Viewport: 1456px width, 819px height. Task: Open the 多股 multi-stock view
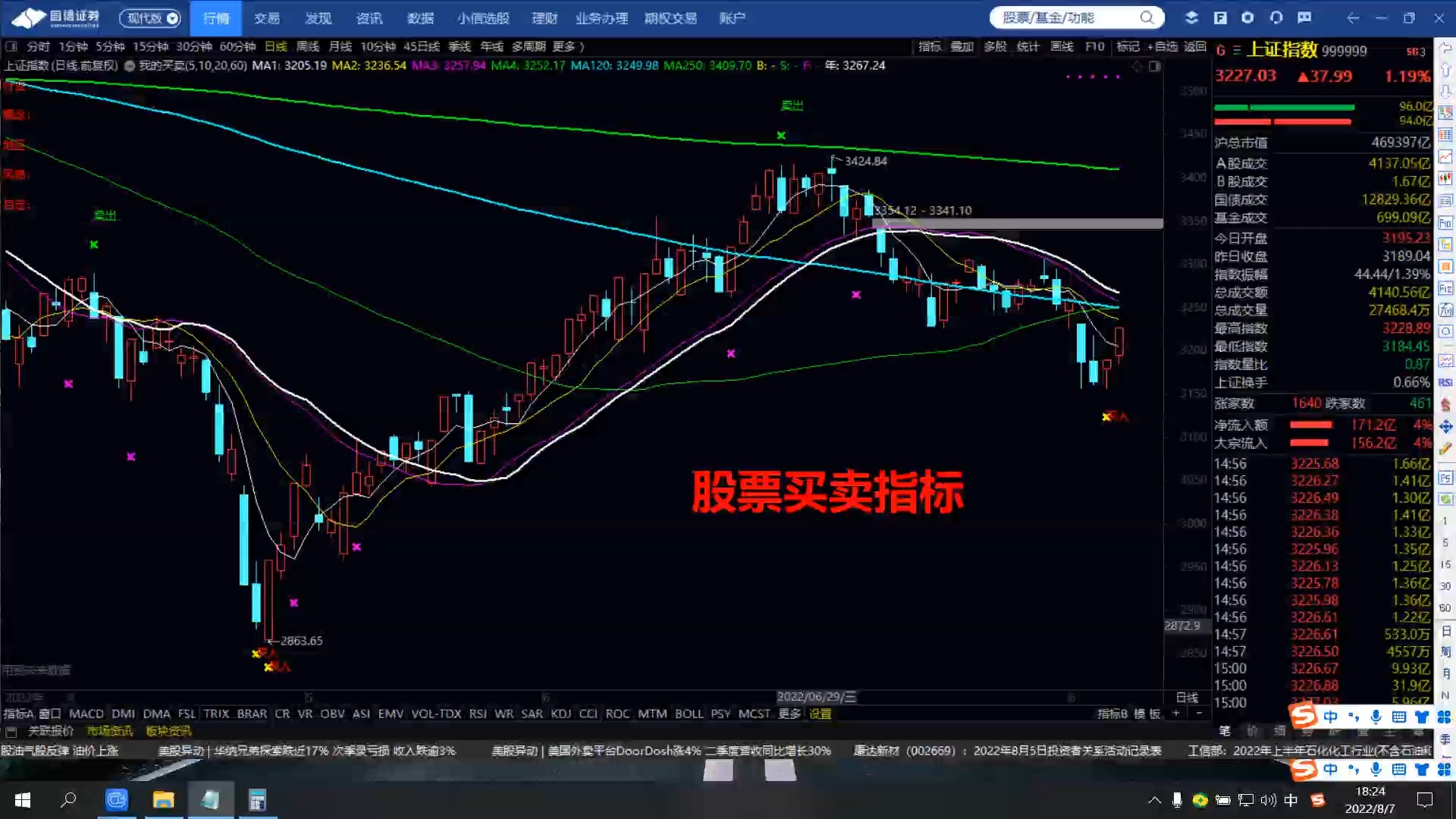pyautogui.click(x=995, y=47)
